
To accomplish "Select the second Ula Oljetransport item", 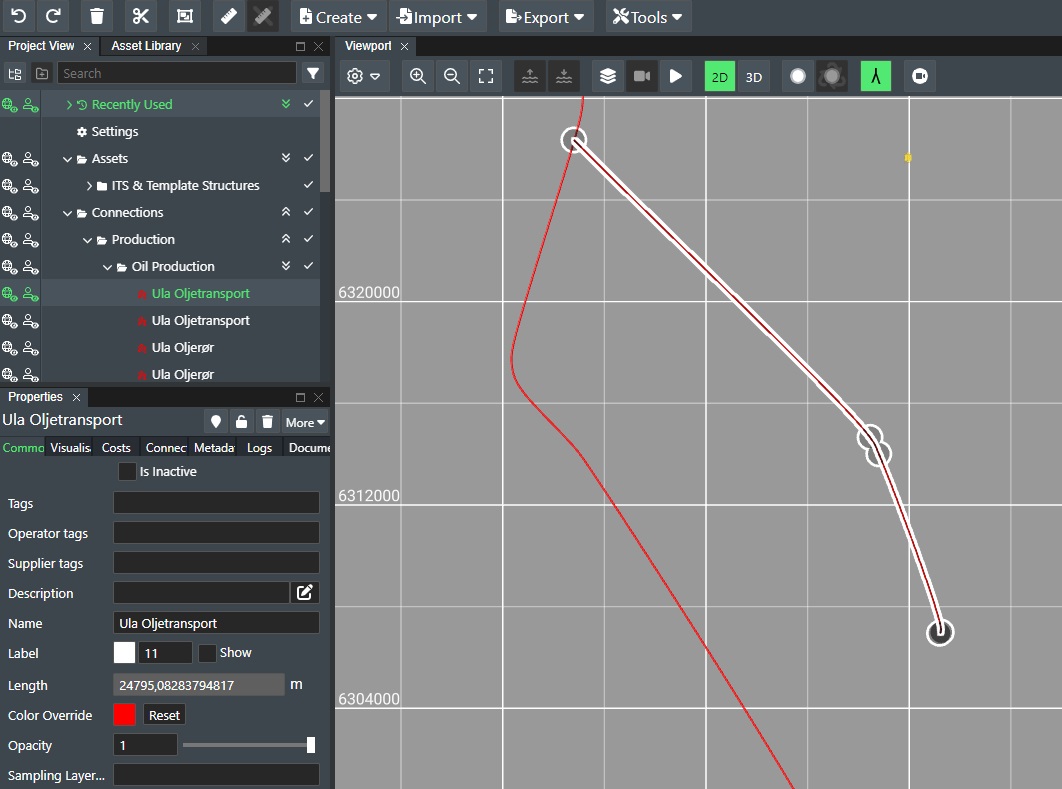I will click(x=200, y=320).
